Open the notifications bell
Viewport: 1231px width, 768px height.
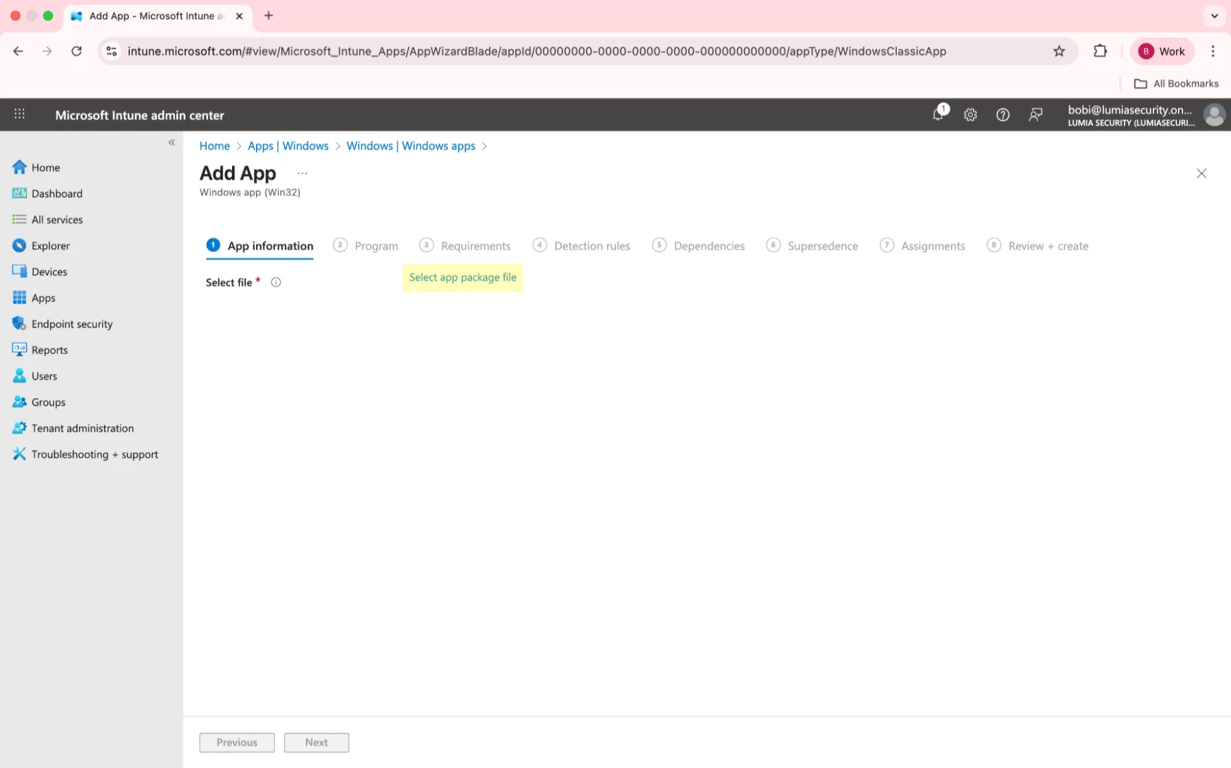(939, 114)
